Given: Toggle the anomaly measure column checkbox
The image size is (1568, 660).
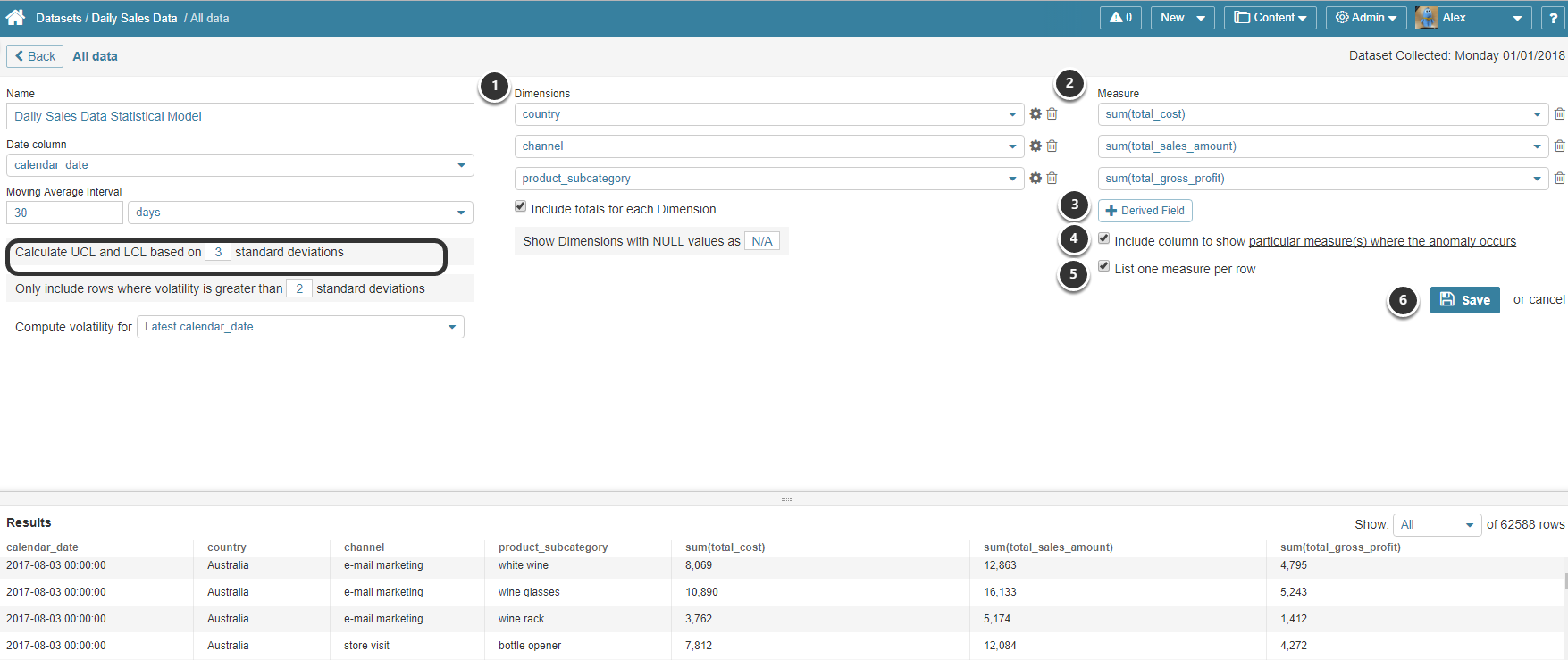Looking at the screenshot, I should [x=1104, y=239].
